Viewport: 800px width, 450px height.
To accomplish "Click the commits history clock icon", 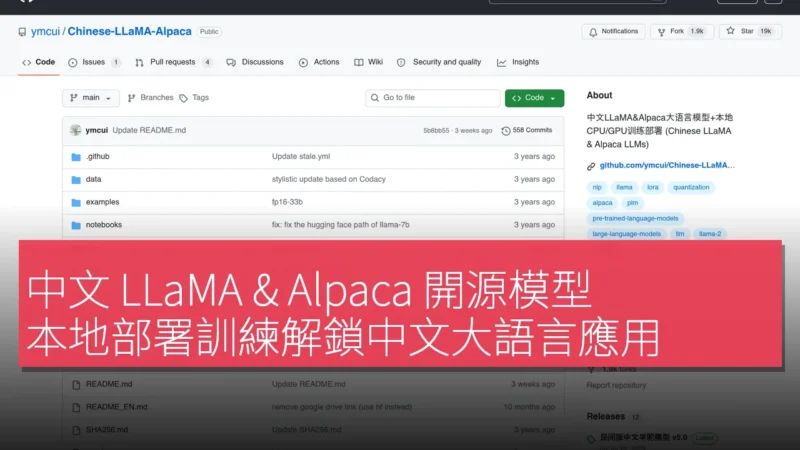I will [x=506, y=131].
